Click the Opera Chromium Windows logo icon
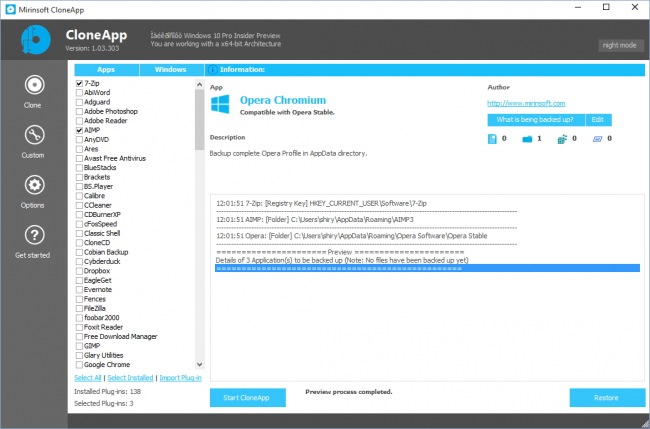Screen dimensions: 650x429 click(x=220, y=104)
